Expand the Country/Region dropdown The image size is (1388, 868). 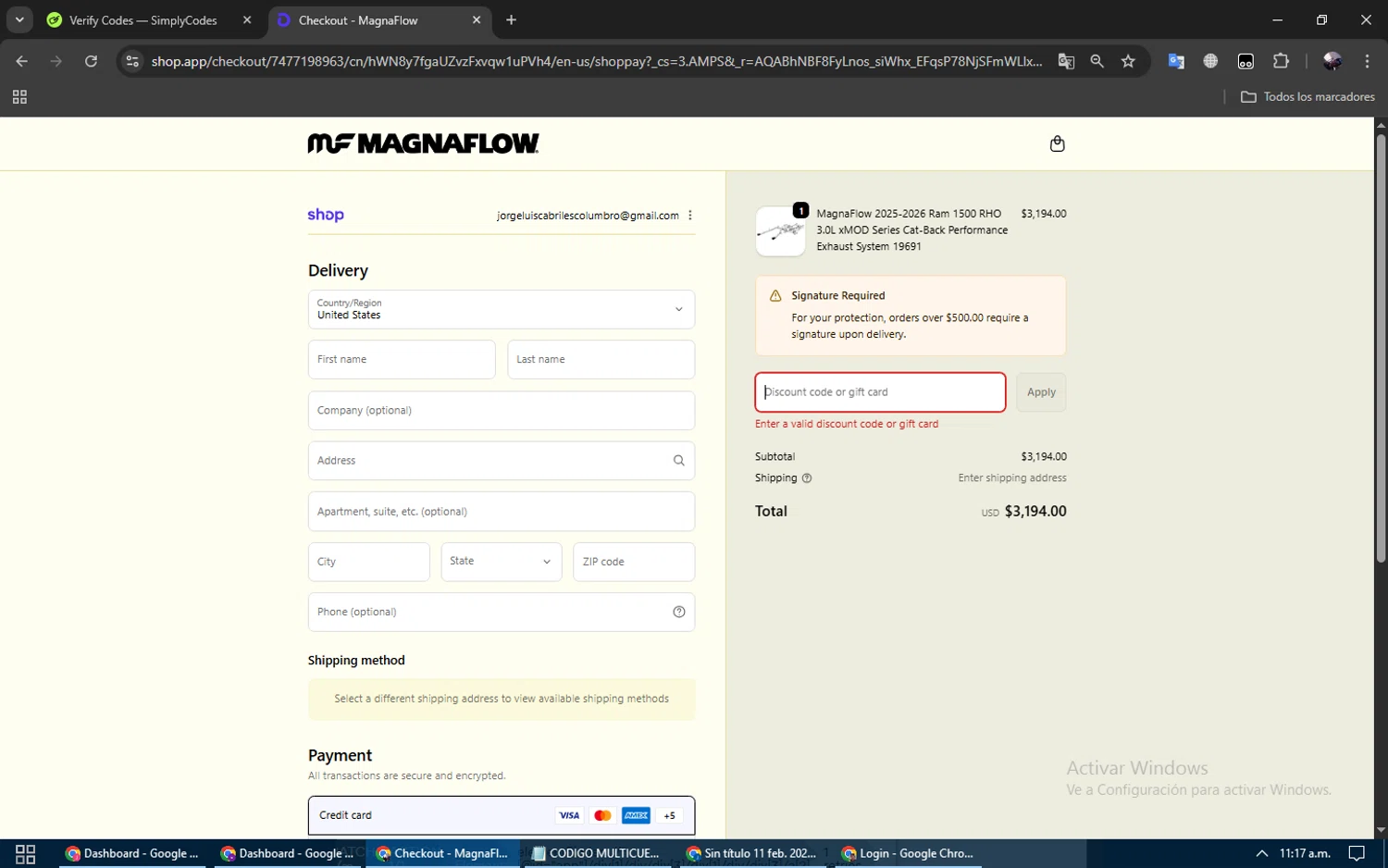pos(501,309)
